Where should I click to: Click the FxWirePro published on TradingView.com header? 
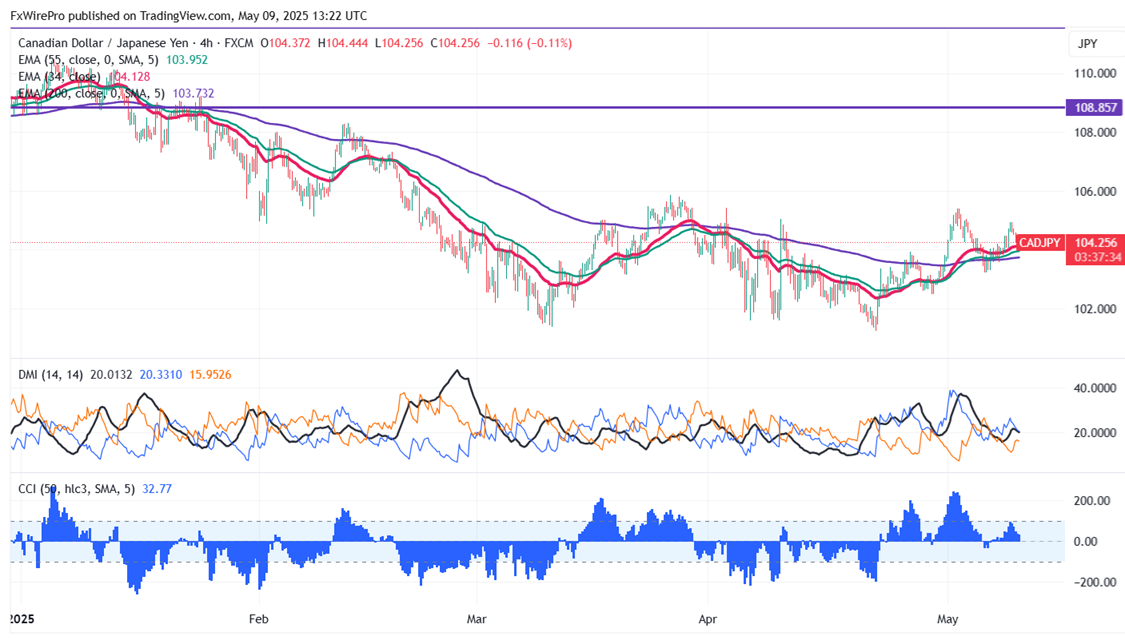(x=189, y=16)
